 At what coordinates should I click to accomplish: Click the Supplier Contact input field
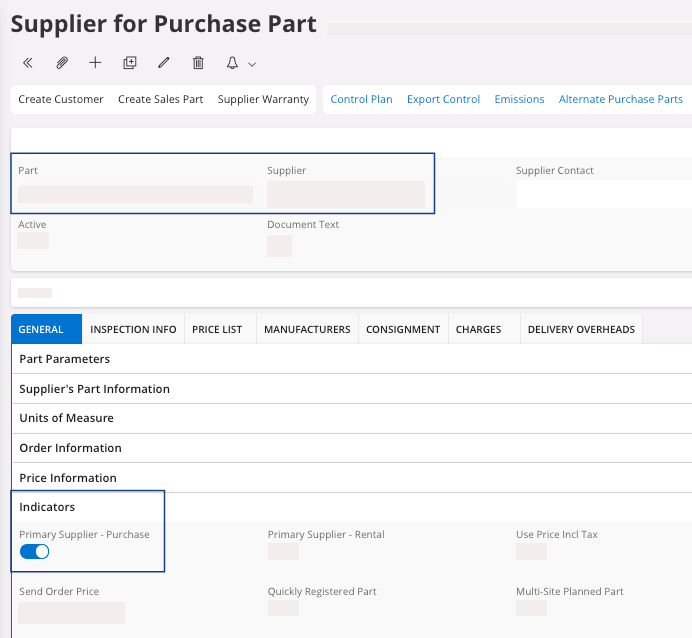[603, 193]
